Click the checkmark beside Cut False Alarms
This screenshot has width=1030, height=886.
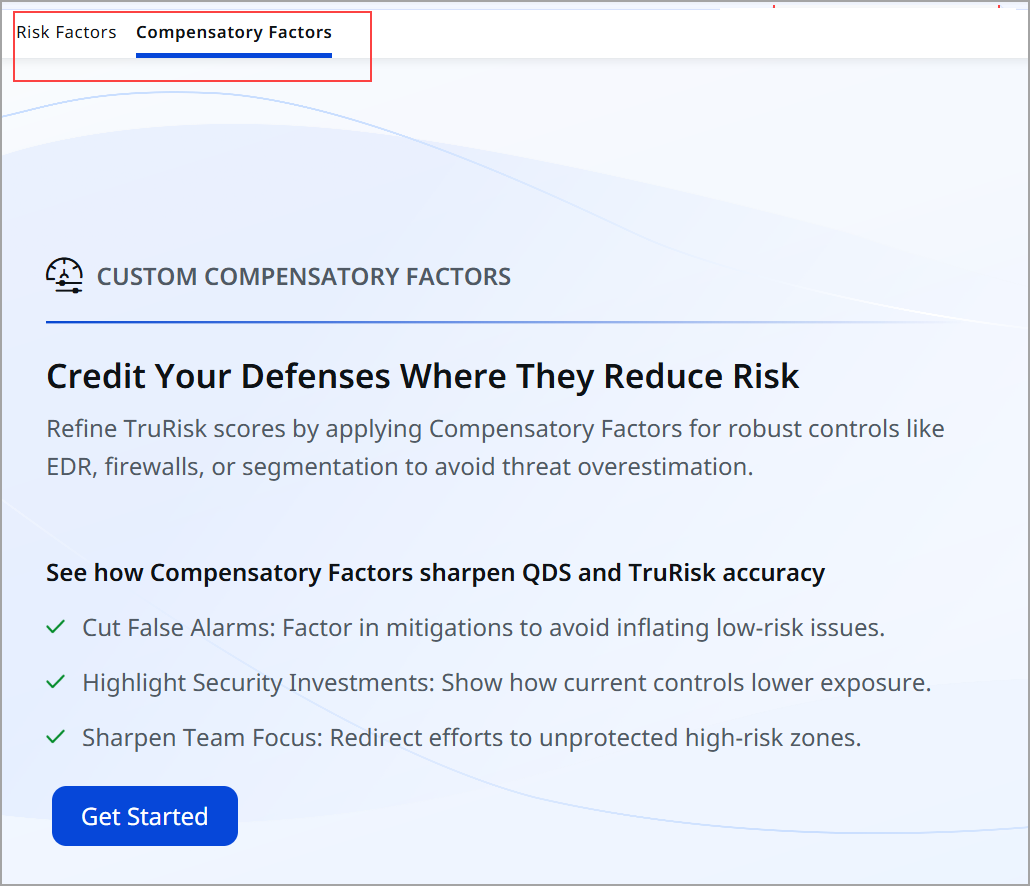pos(55,626)
